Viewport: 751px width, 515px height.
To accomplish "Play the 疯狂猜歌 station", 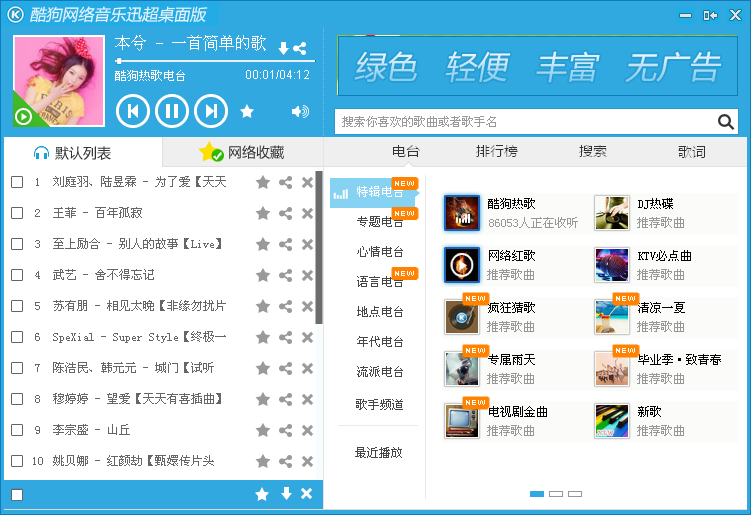I will point(462,317).
